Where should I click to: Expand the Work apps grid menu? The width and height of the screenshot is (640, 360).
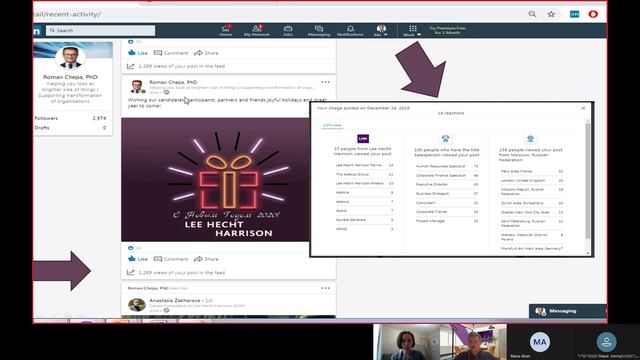[x=412, y=31]
